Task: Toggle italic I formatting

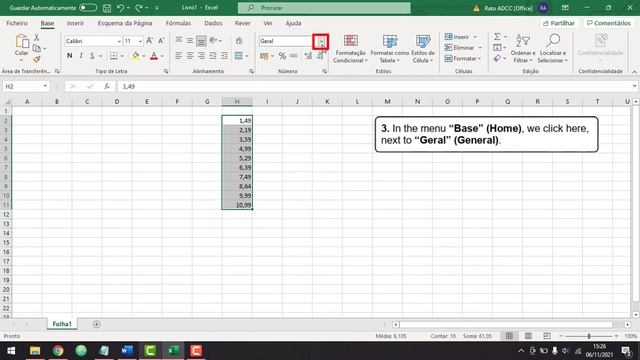Action: coord(81,56)
